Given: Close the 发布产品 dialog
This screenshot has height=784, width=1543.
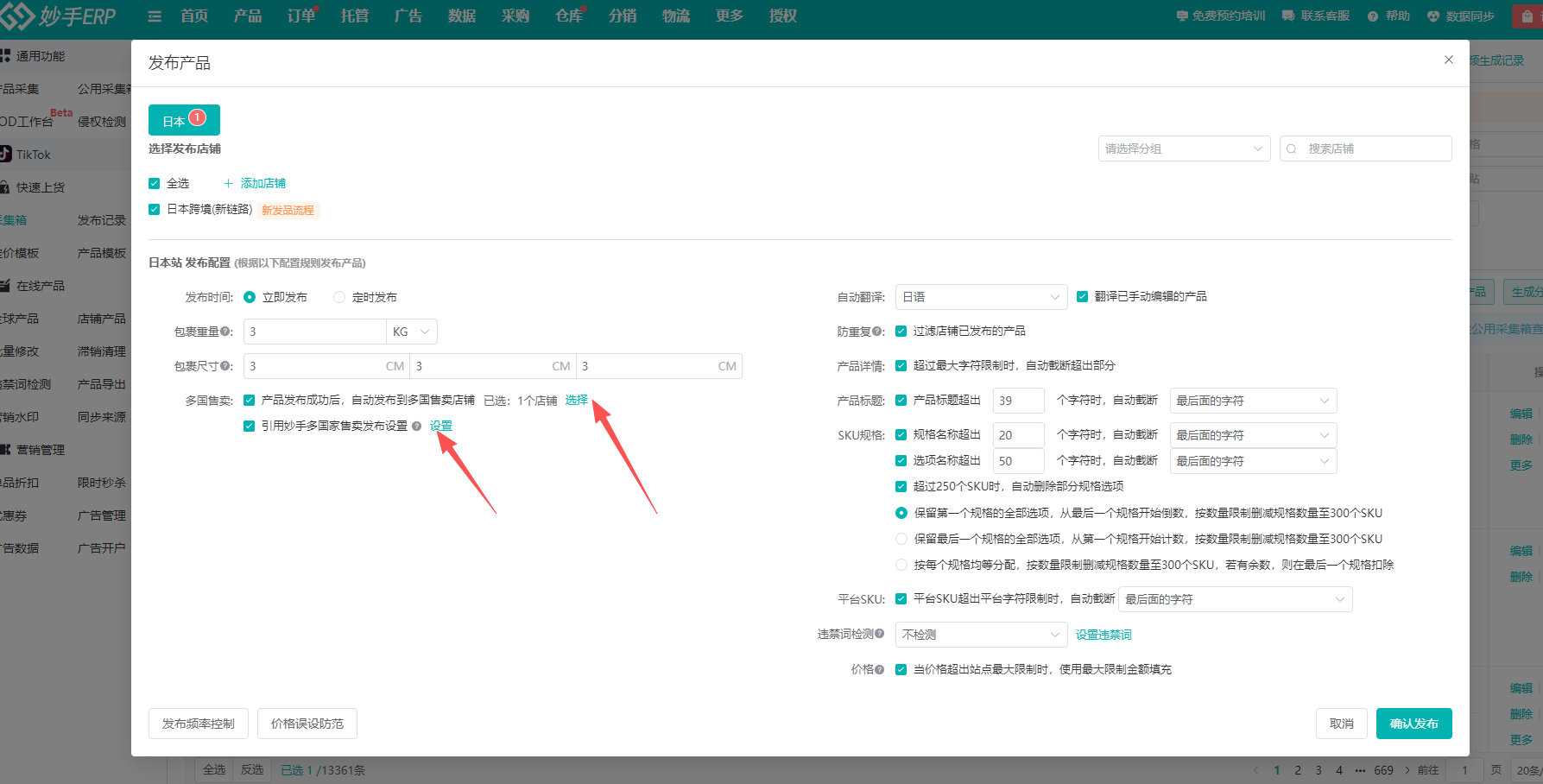Looking at the screenshot, I should tap(1449, 60).
